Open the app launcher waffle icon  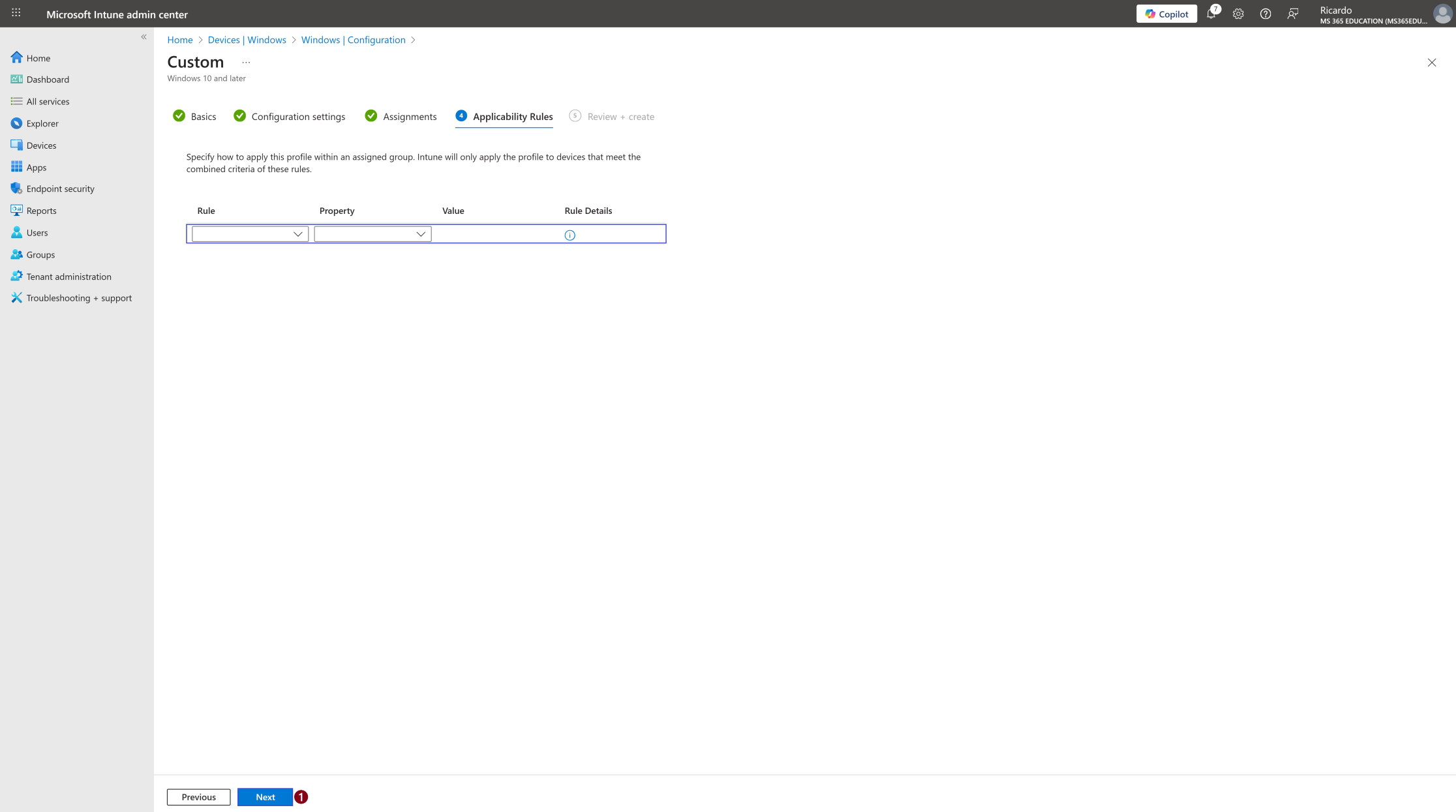[16, 13]
